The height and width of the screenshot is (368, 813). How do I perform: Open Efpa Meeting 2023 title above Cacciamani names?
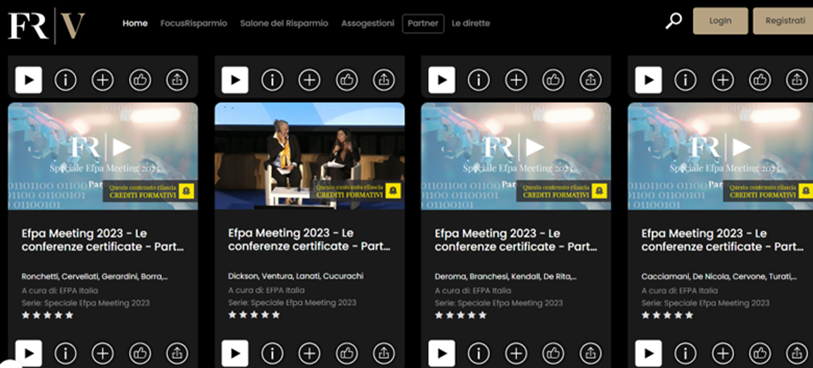coord(723,240)
